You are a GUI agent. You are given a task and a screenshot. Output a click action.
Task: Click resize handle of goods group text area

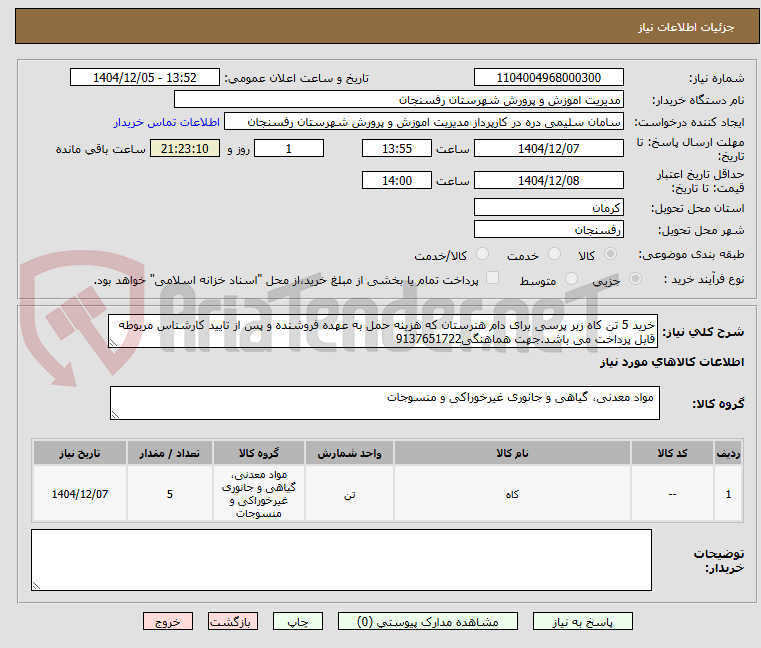(x=115, y=414)
